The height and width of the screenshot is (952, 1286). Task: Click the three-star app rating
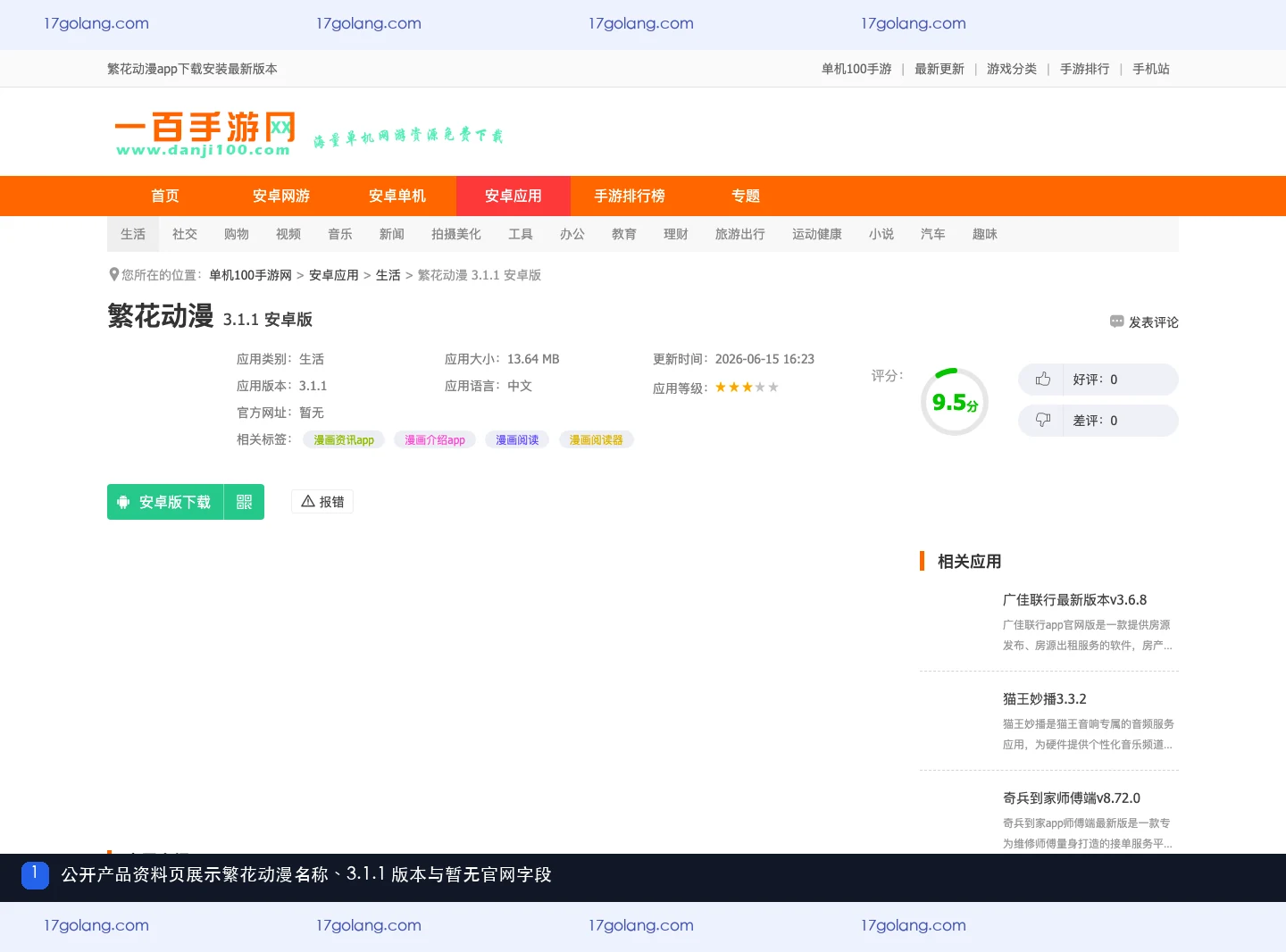[x=747, y=387]
